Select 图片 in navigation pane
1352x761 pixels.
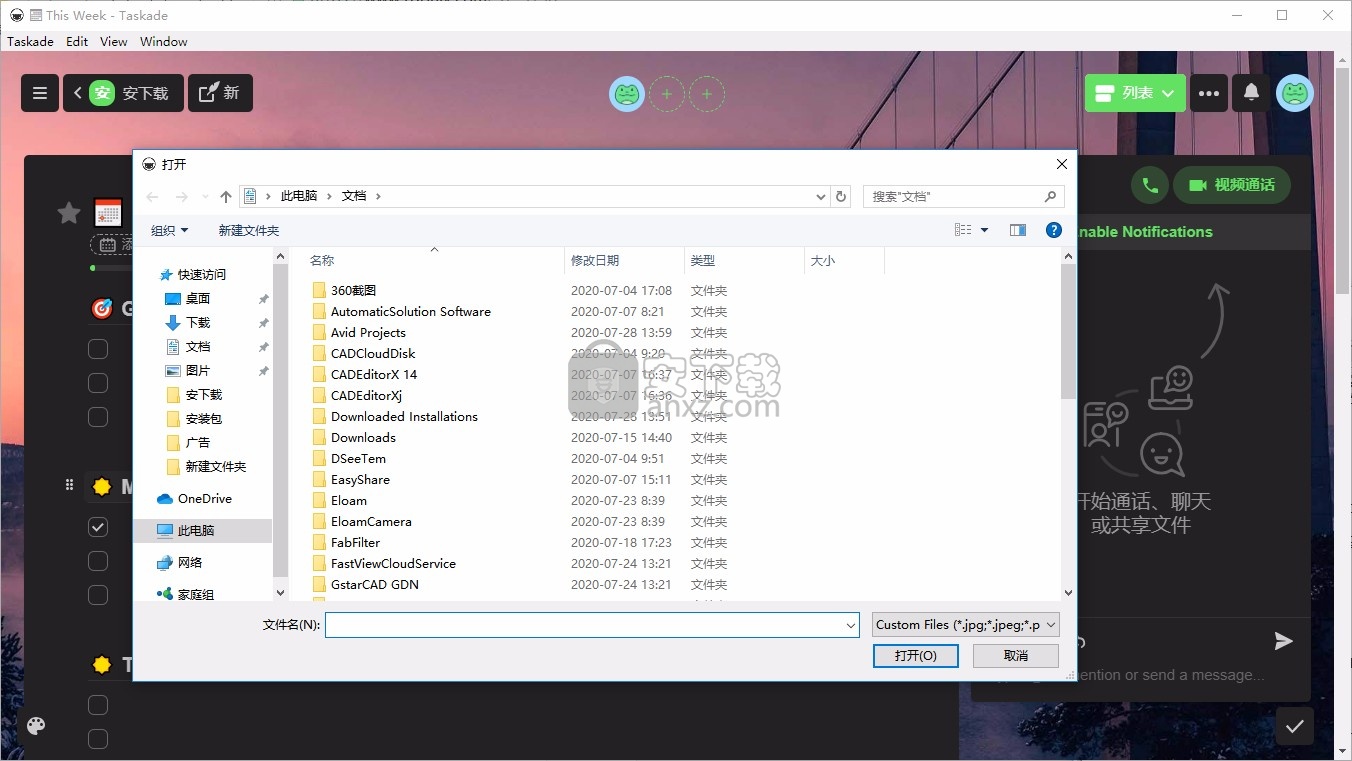(198, 370)
